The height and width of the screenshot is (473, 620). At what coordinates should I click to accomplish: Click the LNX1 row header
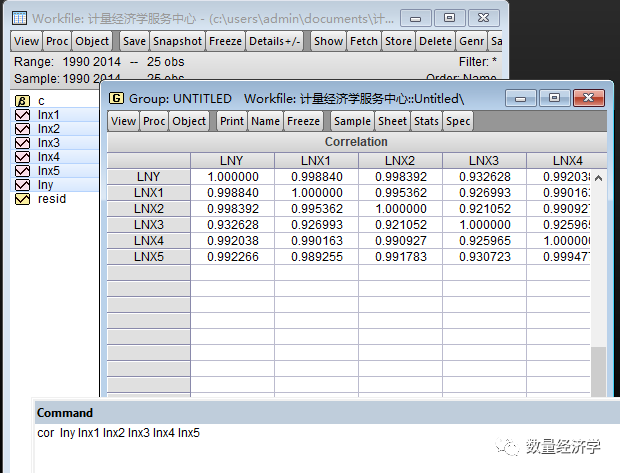149,193
